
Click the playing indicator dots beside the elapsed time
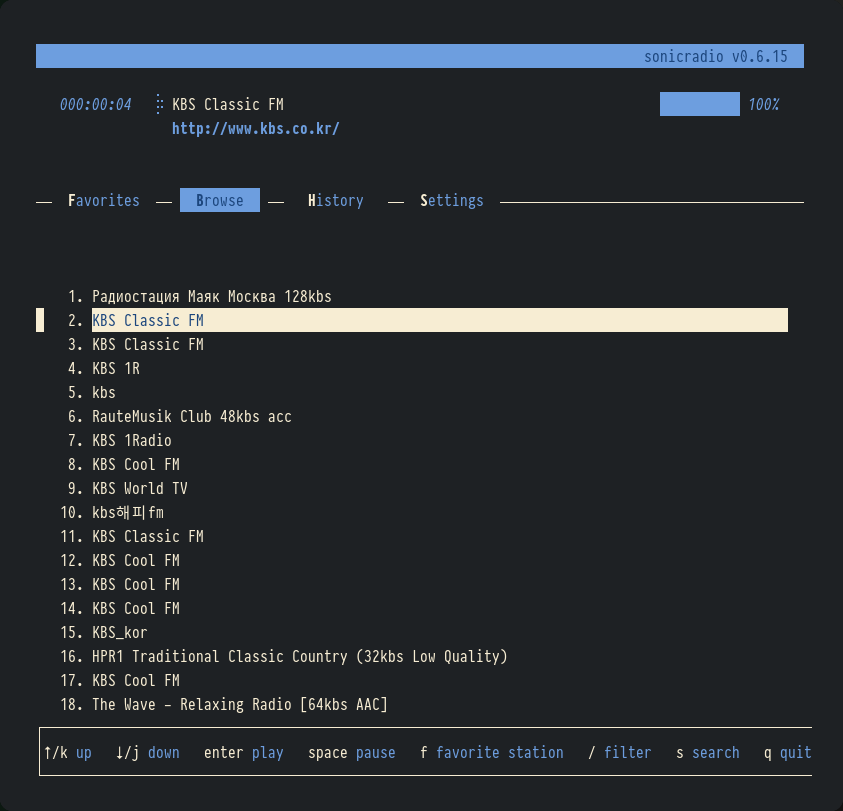pos(159,104)
